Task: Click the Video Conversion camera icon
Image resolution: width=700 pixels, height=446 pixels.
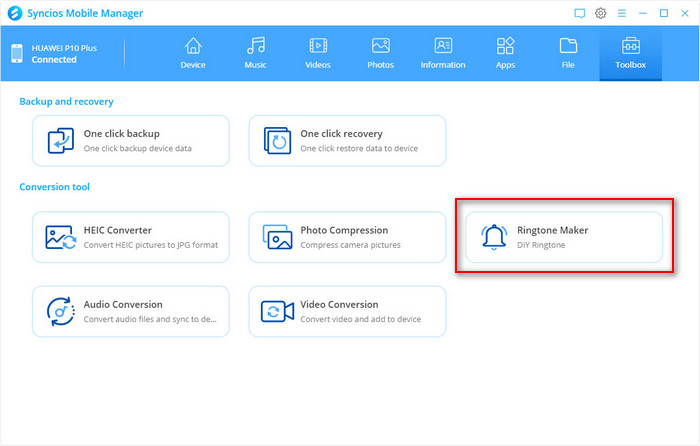Action: tap(277, 311)
